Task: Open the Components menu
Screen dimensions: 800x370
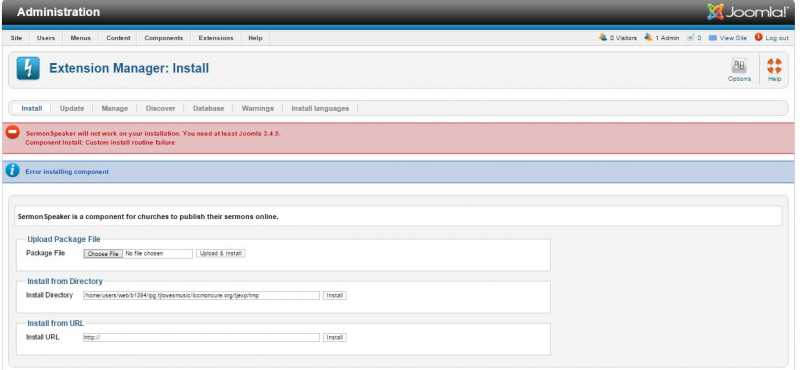Action: pos(164,38)
